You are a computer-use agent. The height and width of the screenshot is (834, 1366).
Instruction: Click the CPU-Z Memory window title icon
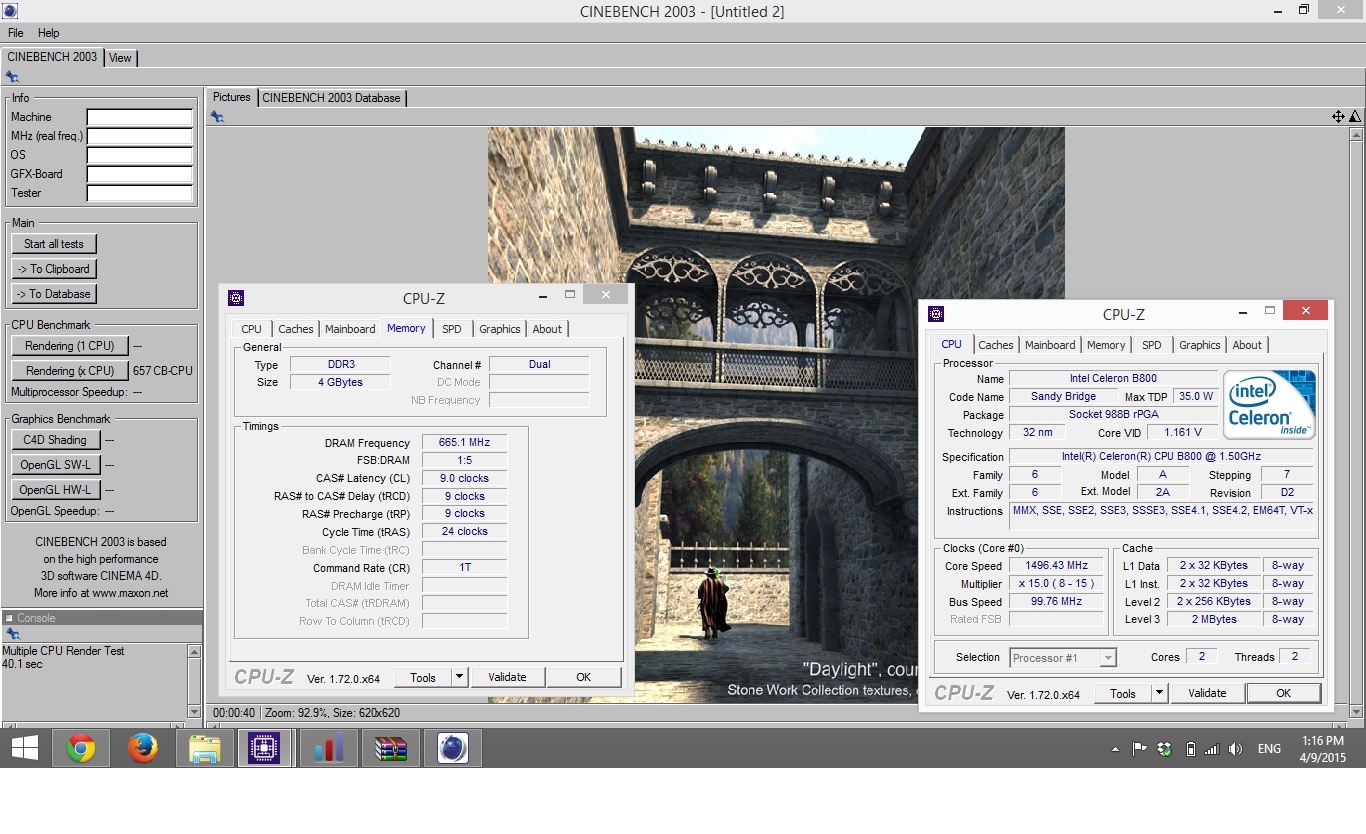tap(236, 297)
